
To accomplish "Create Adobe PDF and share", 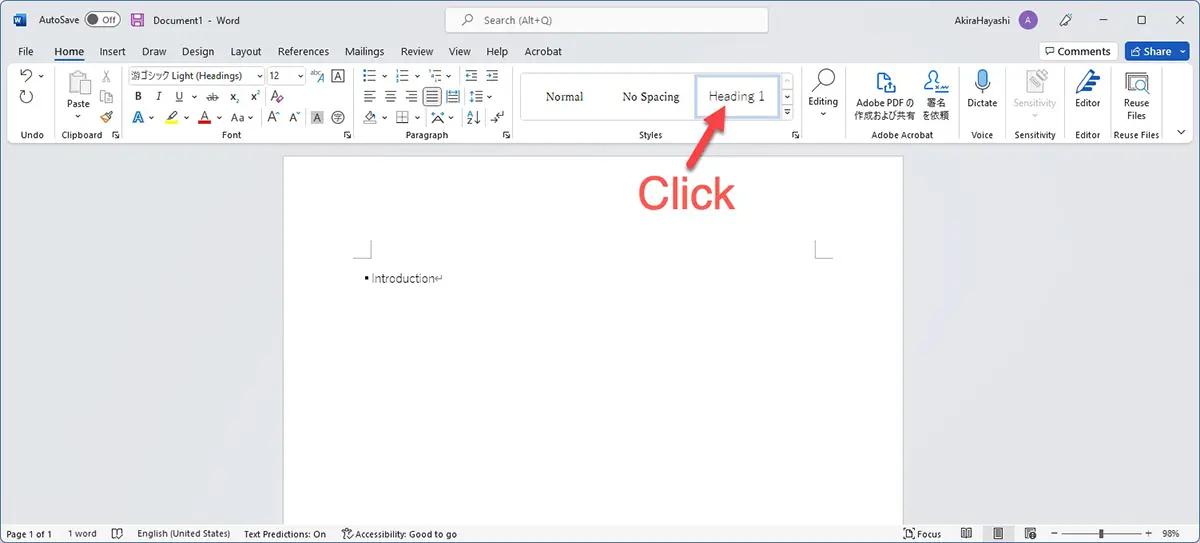I will pos(885,95).
